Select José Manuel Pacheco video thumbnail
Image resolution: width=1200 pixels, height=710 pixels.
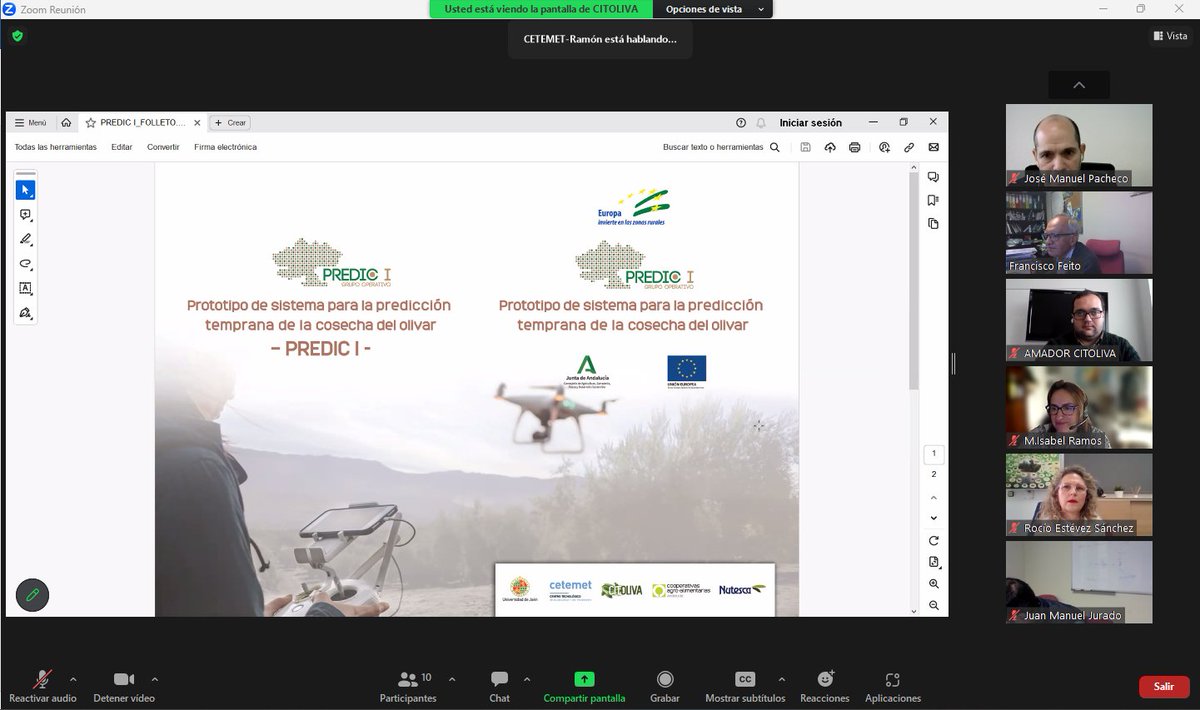[1079, 145]
